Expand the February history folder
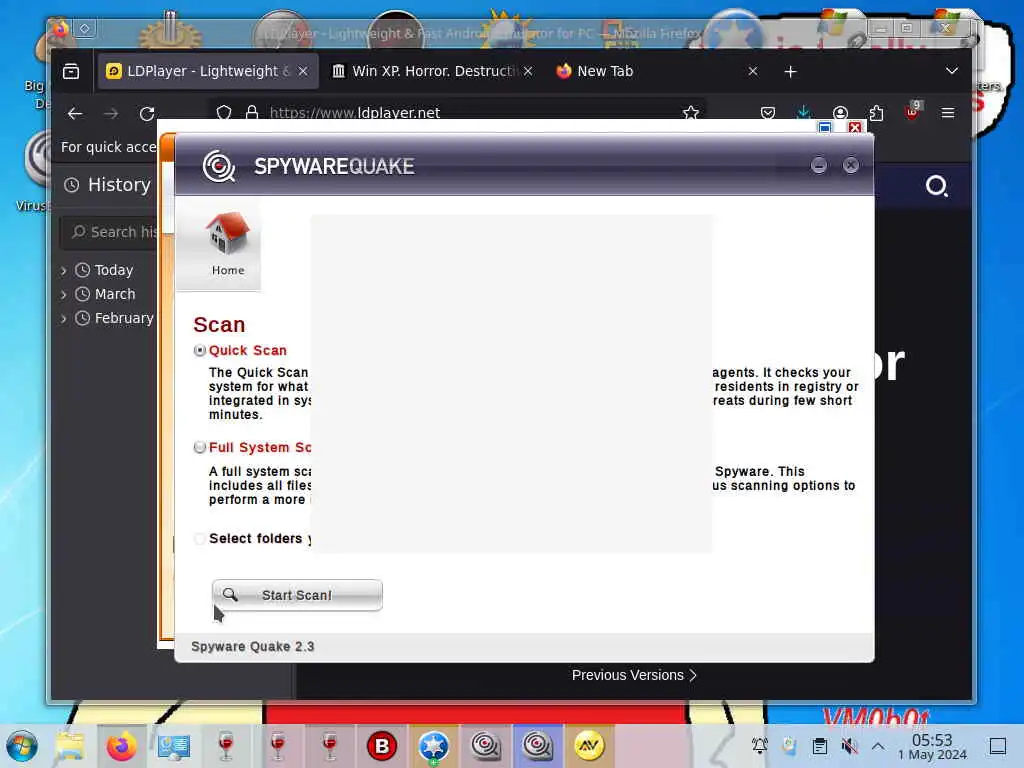Viewport: 1024px width, 768px height. click(x=63, y=319)
